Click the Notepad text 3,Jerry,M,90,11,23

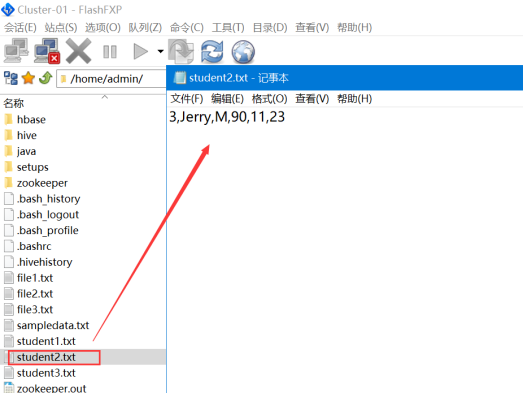pos(227,117)
